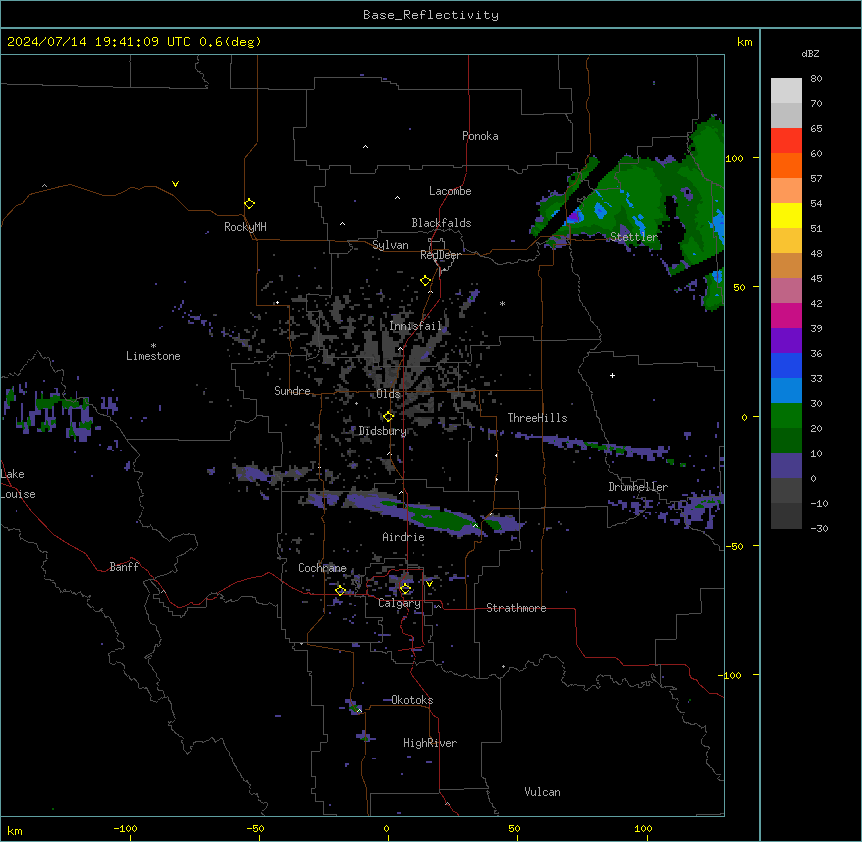Click the Banff label

point(124,567)
